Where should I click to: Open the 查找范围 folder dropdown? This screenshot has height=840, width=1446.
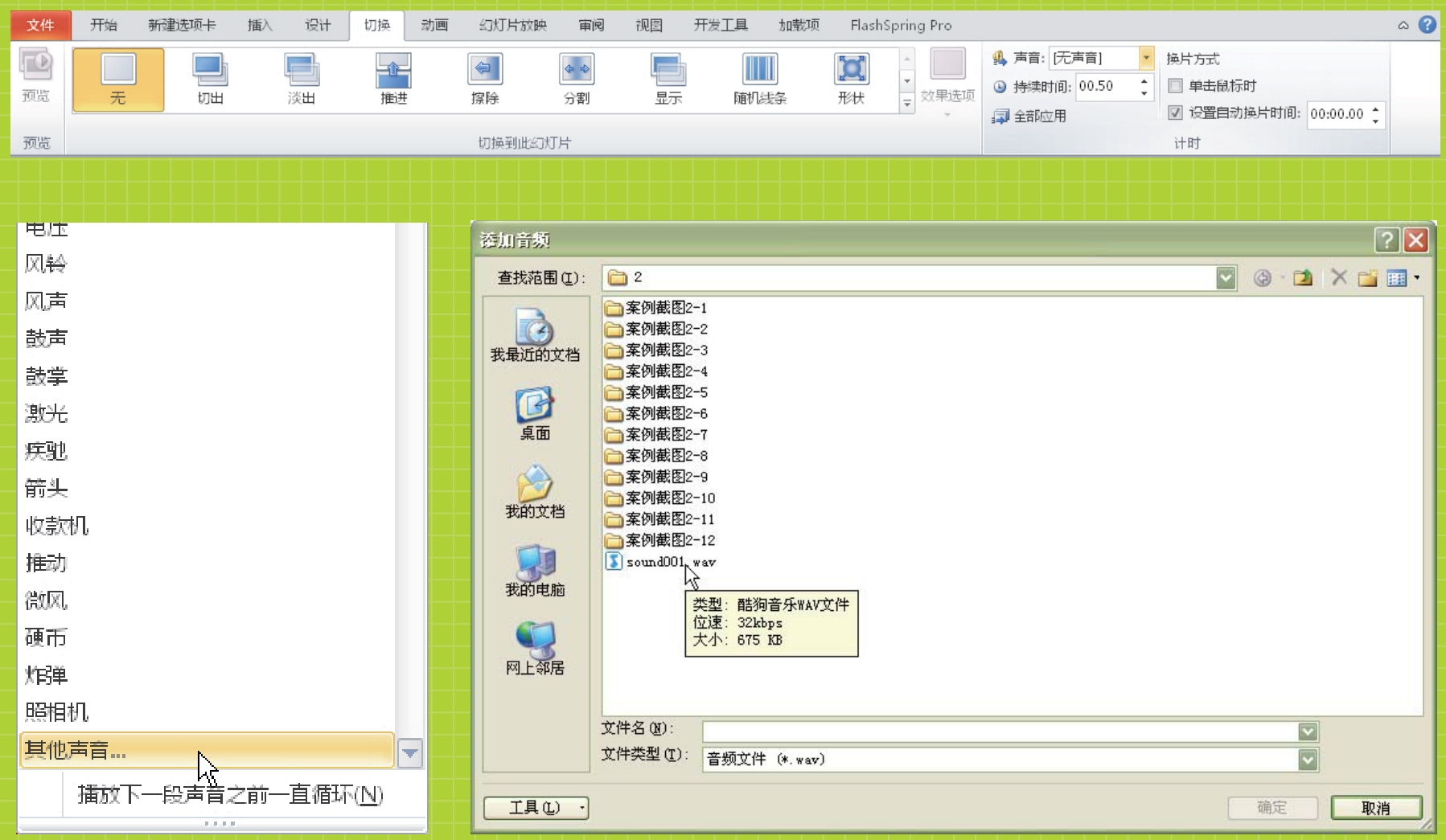pos(1225,278)
